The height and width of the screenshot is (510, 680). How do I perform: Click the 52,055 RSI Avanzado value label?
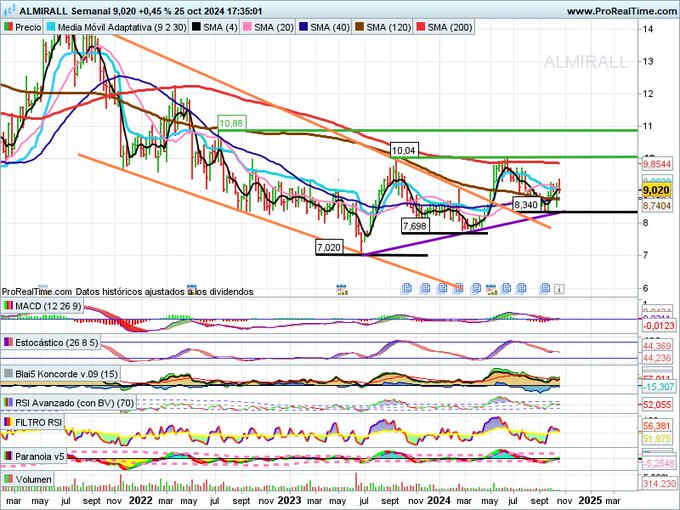[657, 404]
